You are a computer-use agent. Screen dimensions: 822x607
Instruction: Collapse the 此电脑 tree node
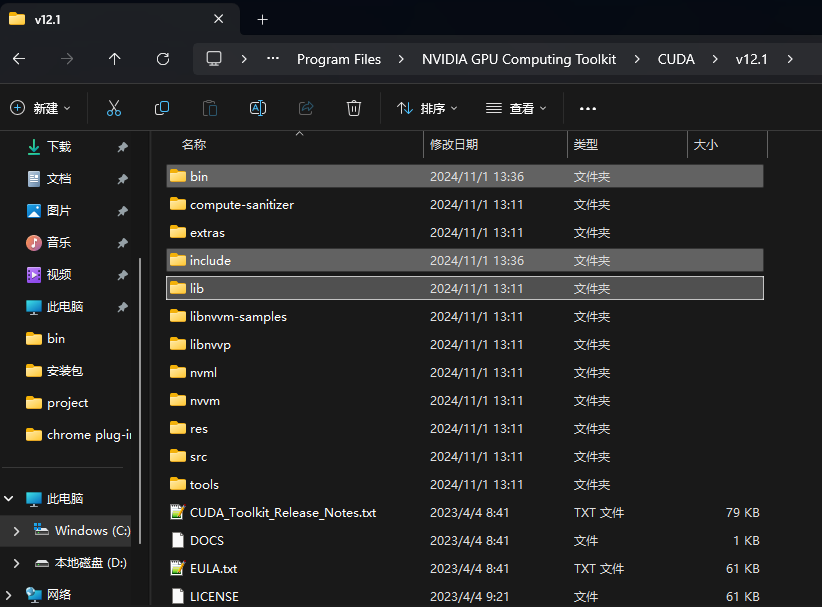(x=9, y=498)
